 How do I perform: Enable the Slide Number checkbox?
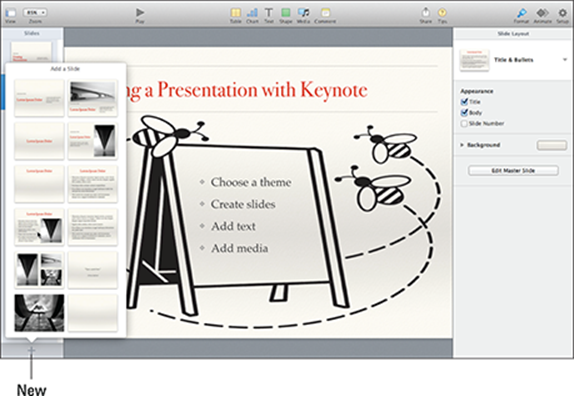pos(464,123)
